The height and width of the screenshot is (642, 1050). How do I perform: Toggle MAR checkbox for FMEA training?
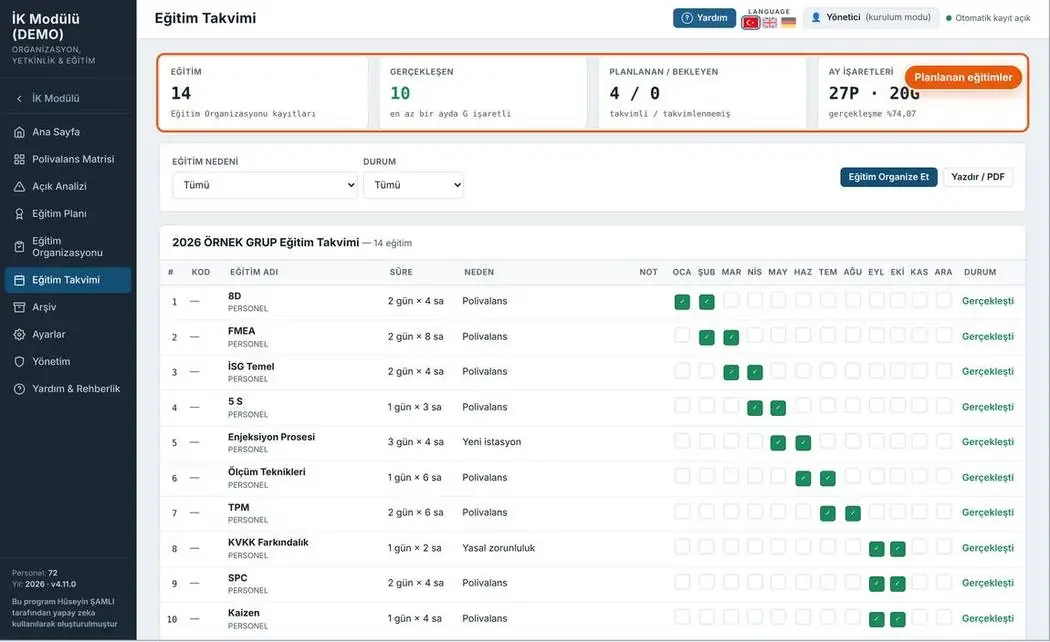(x=731, y=337)
